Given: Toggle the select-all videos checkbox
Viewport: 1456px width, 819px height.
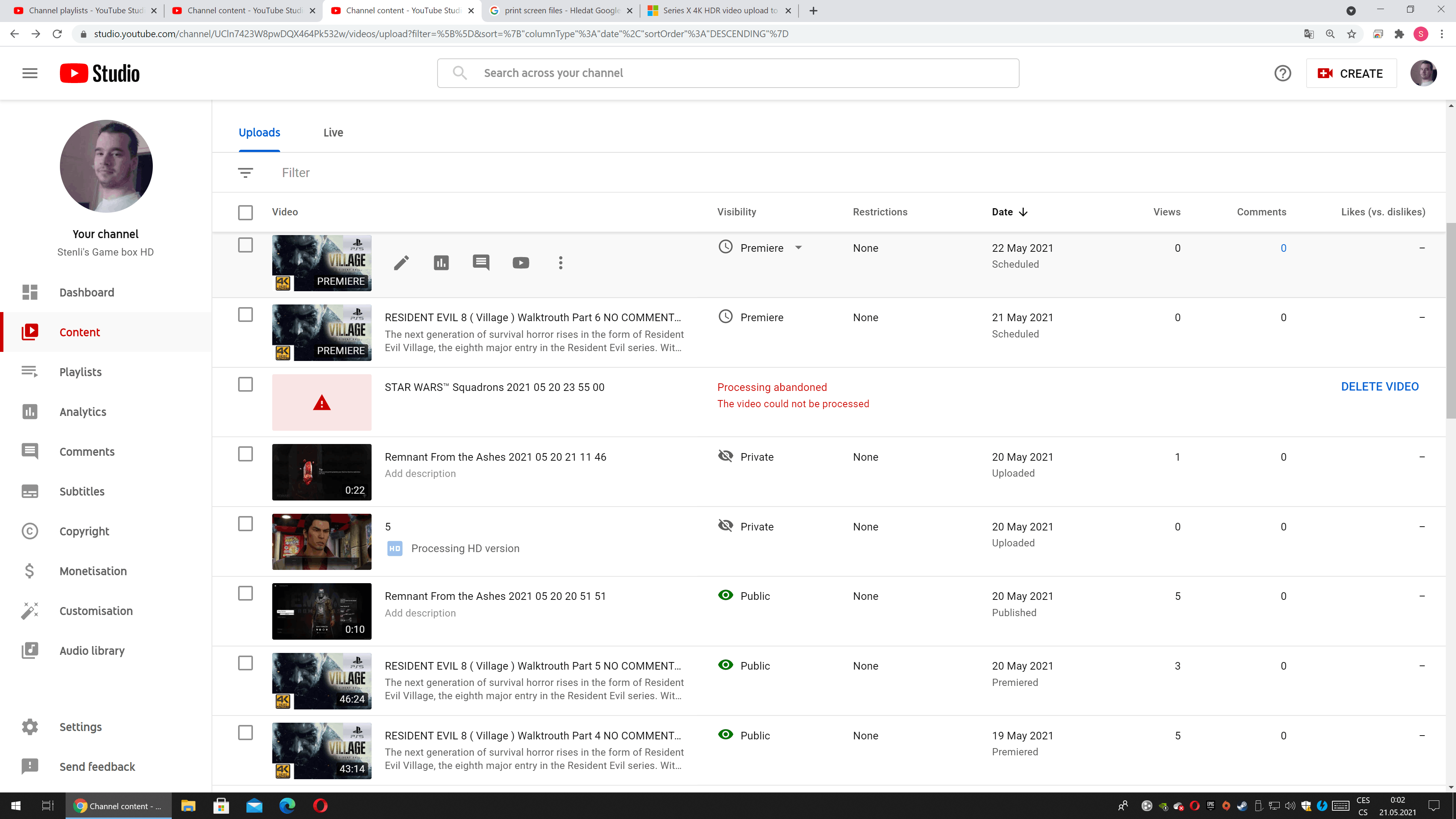Looking at the screenshot, I should pos(245,212).
